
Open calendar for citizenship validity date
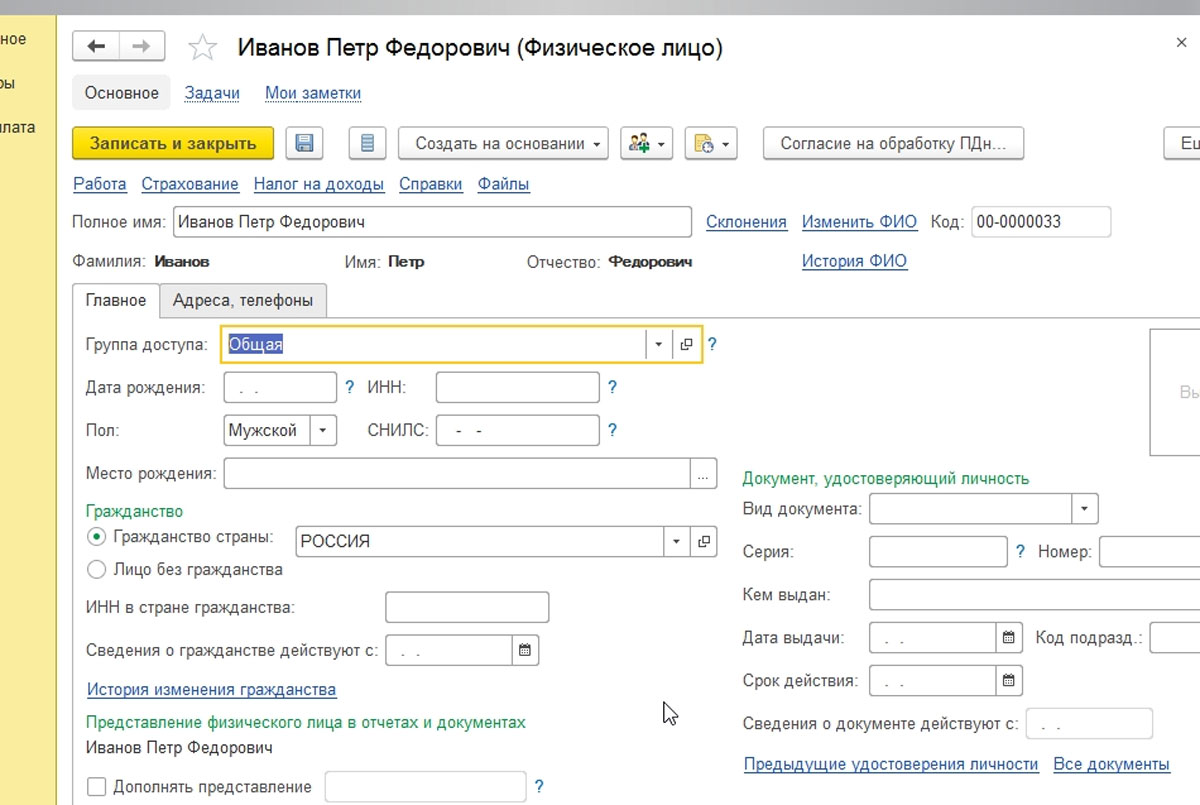(x=524, y=650)
